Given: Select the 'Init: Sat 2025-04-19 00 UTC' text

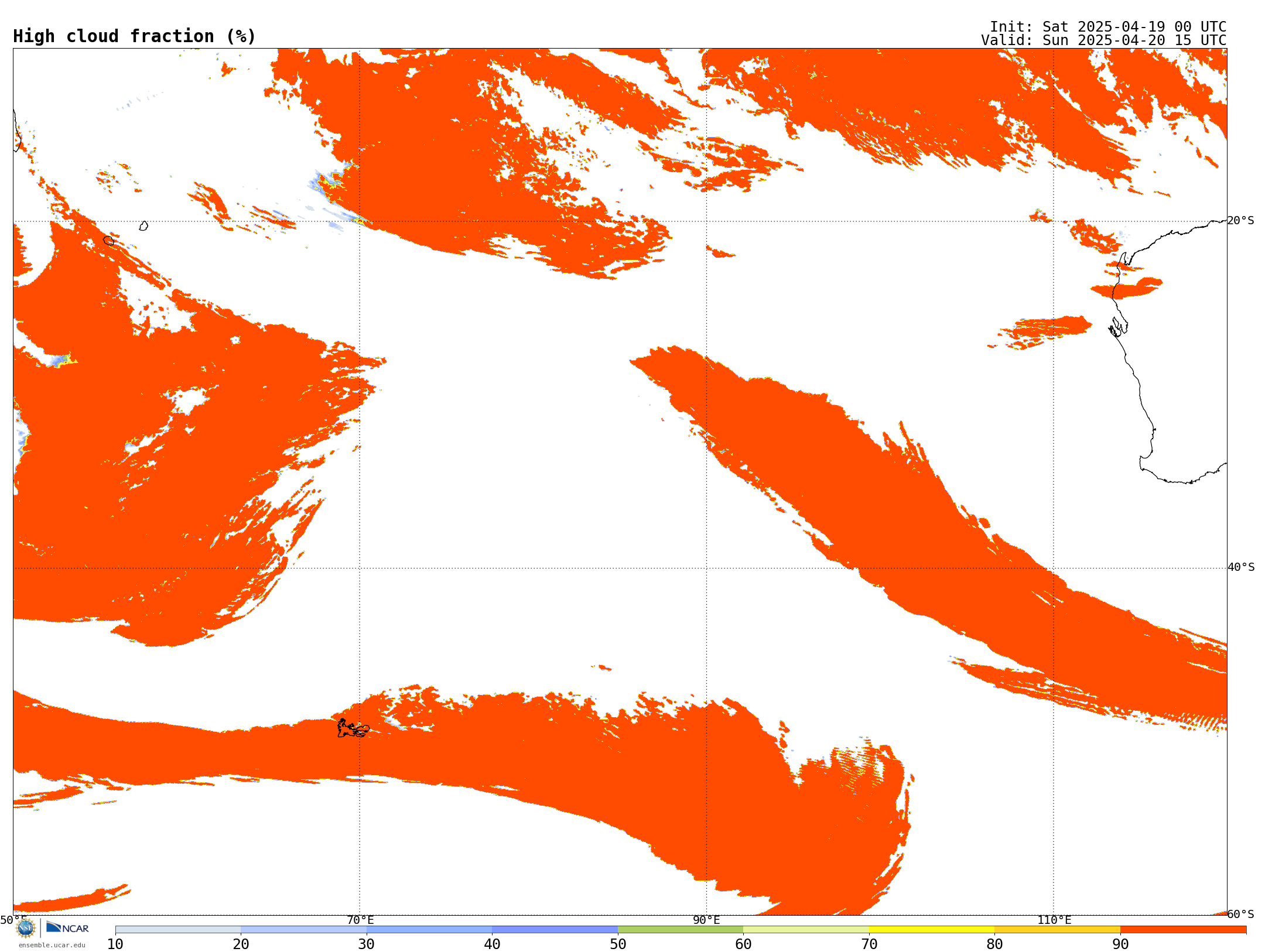Looking at the screenshot, I should [x=1108, y=27].
